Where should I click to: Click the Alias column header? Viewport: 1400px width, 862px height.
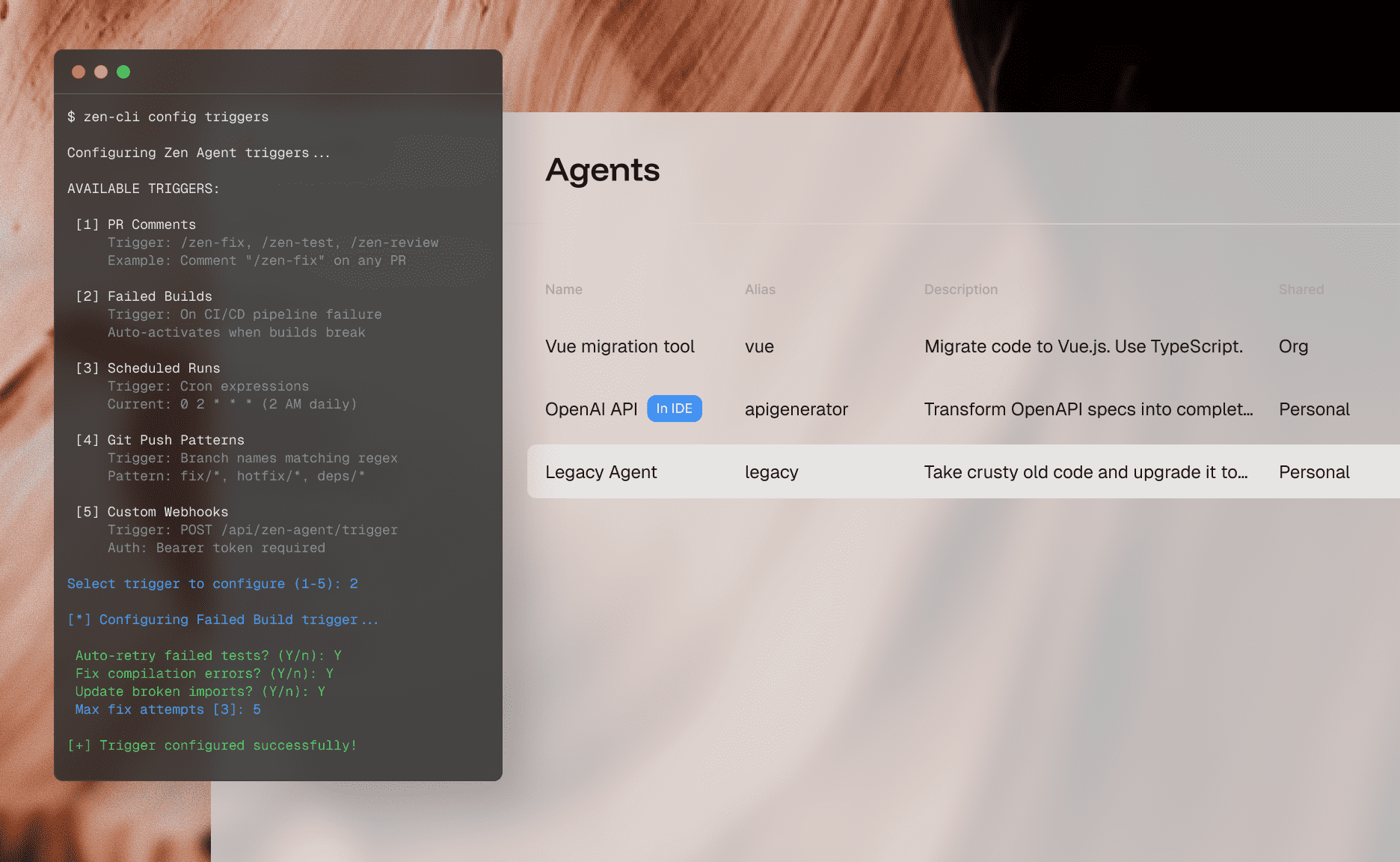pyautogui.click(x=760, y=290)
